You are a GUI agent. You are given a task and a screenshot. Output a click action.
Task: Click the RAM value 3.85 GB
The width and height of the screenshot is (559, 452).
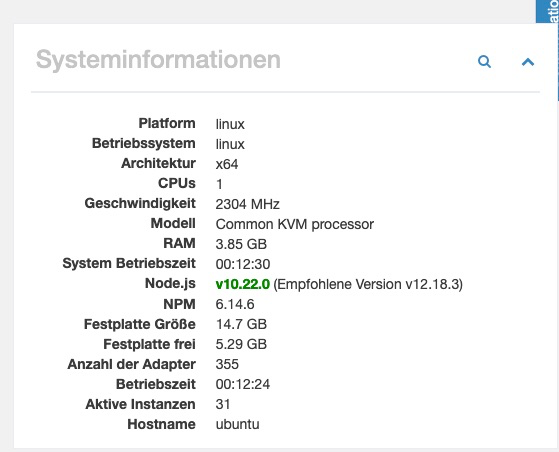click(241, 244)
